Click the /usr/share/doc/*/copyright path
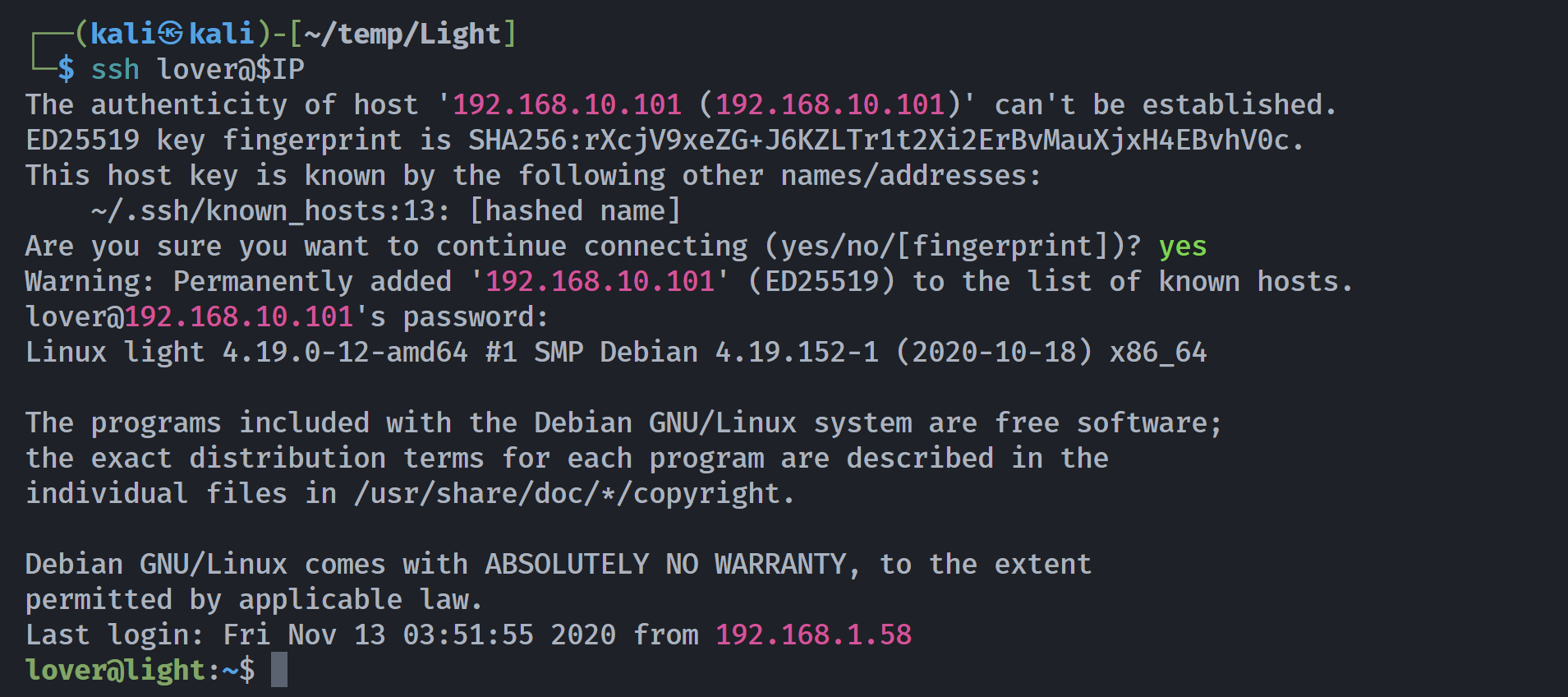 (x=567, y=493)
